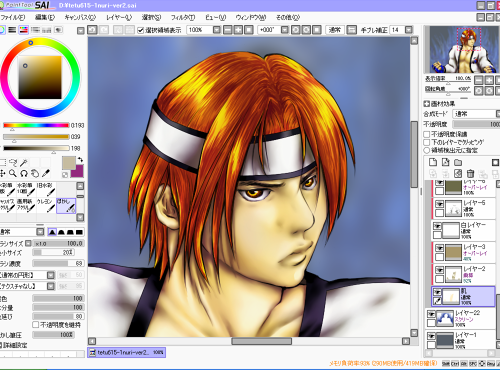
Task: Open the rotation angle +000° dropdown
Action: (x=284, y=30)
